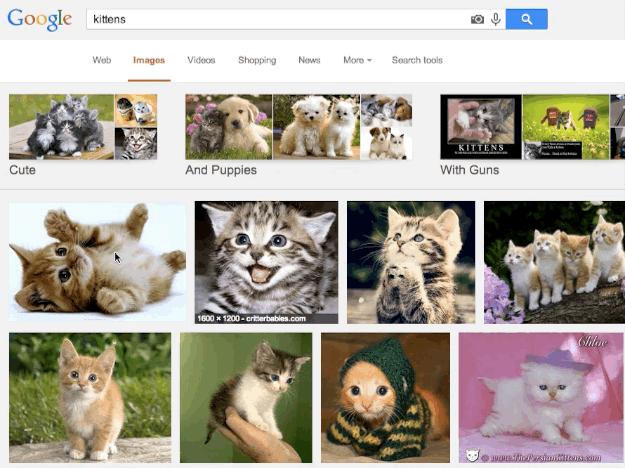Click the camera search-by-image icon
This screenshot has height=468, width=625.
tap(477, 19)
